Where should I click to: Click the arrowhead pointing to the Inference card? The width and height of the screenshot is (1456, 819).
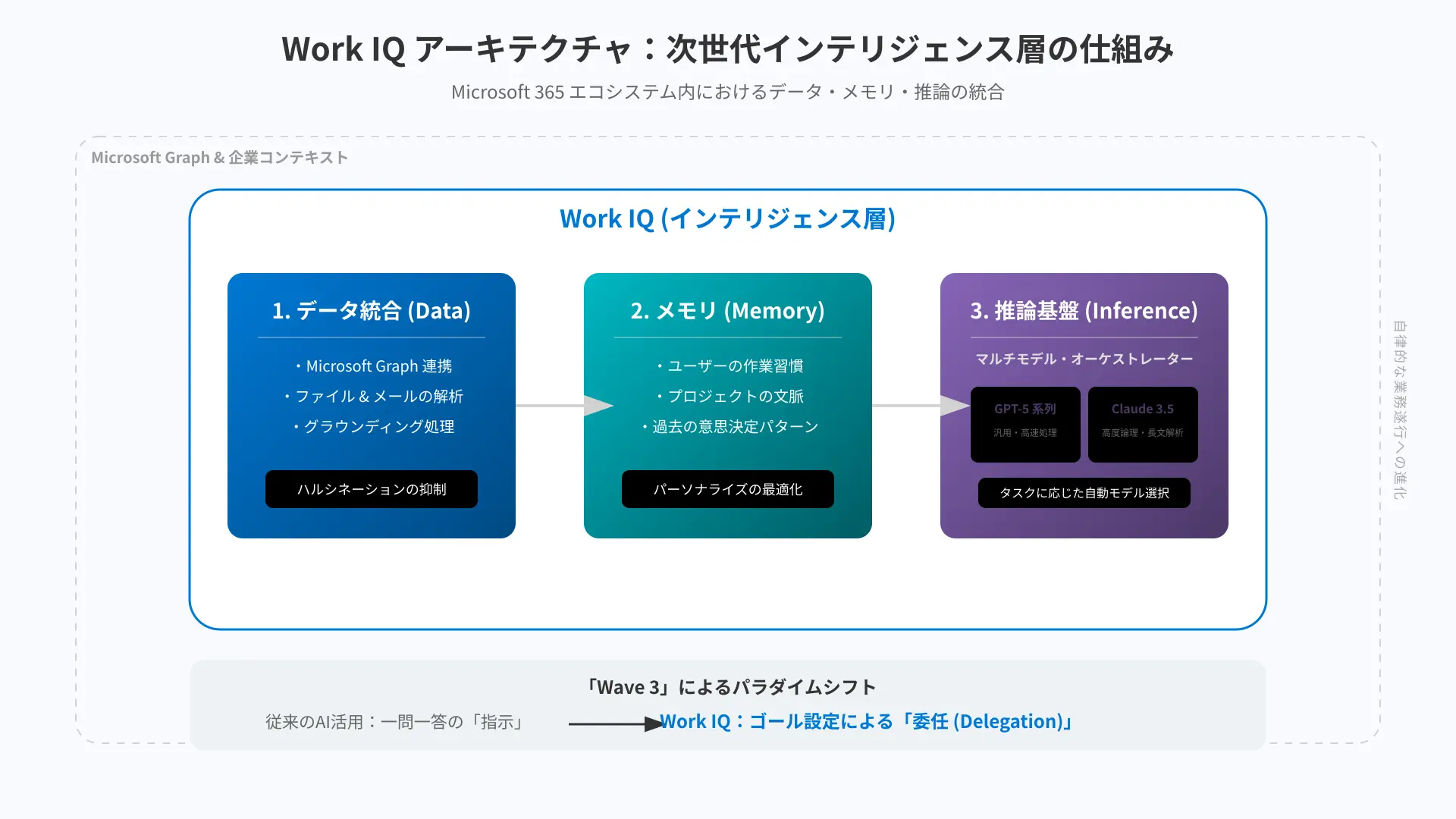tap(955, 406)
